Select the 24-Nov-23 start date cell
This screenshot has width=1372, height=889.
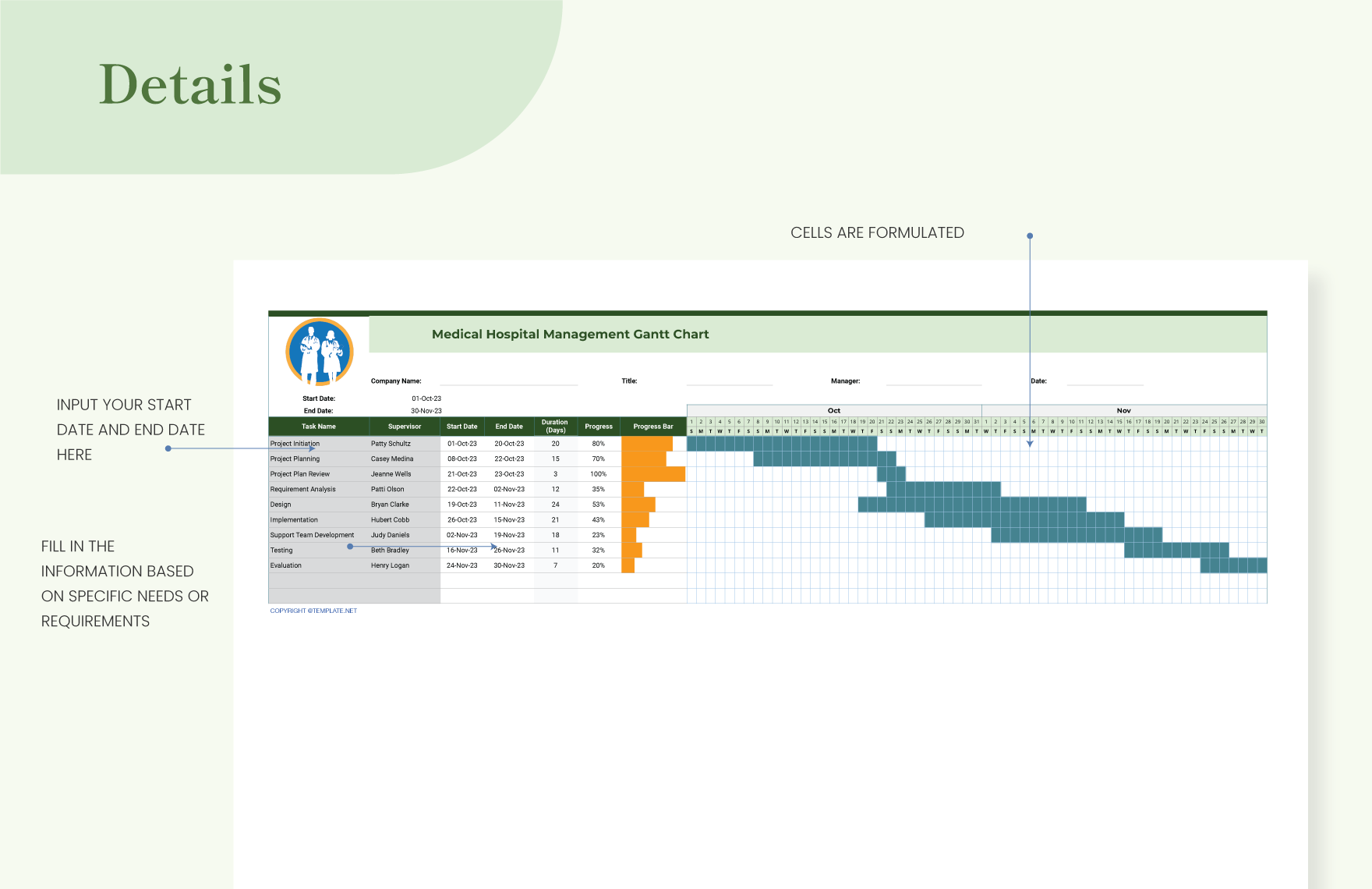pos(462,565)
